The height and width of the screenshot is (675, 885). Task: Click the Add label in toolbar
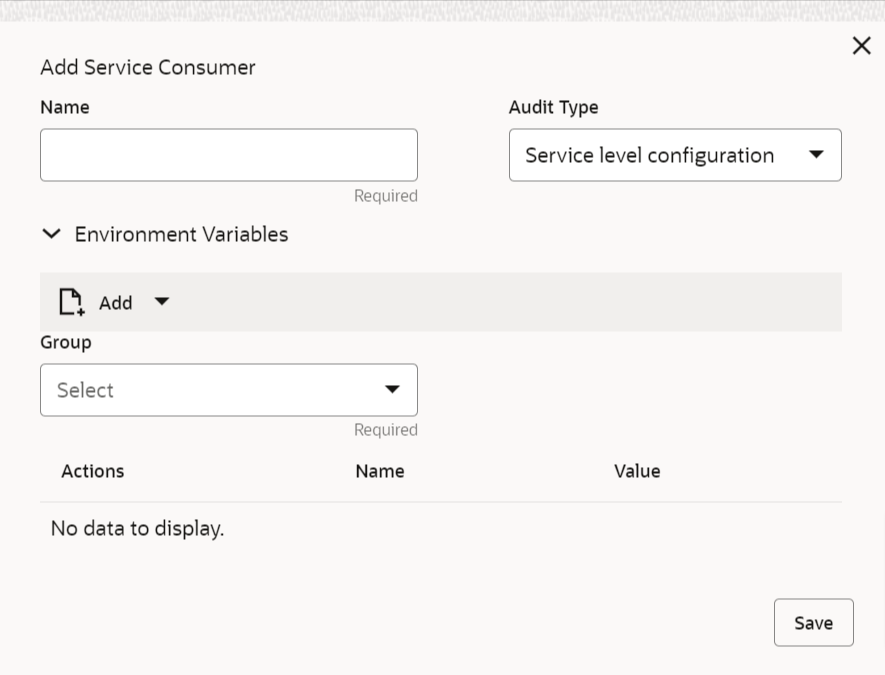click(116, 302)
